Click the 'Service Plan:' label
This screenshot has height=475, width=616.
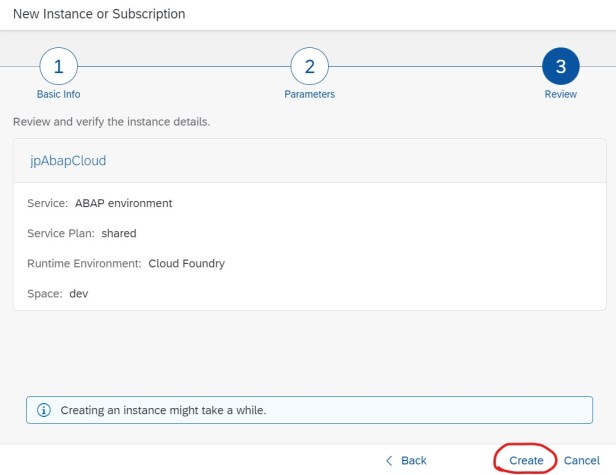tap(61, 233)
